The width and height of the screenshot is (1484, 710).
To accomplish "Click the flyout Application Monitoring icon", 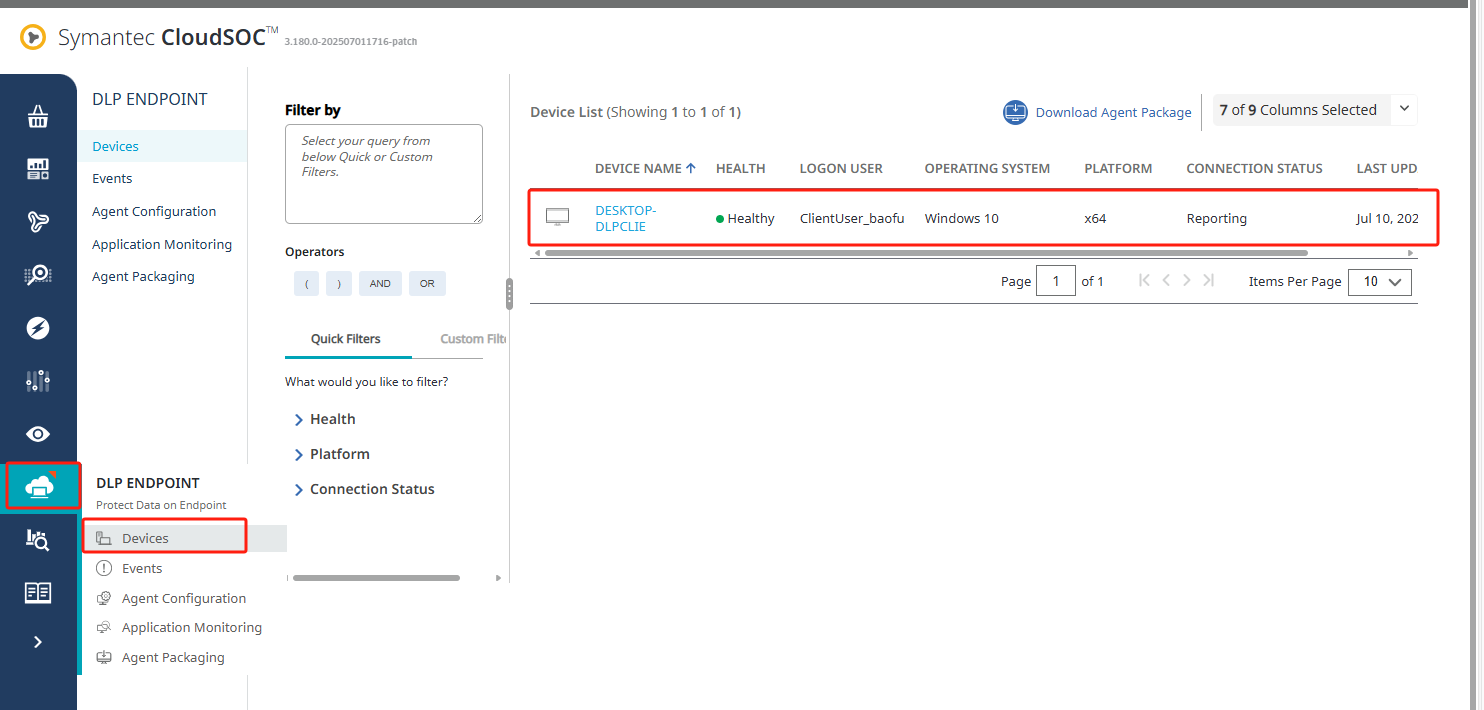I will click(x=103, y=627).
